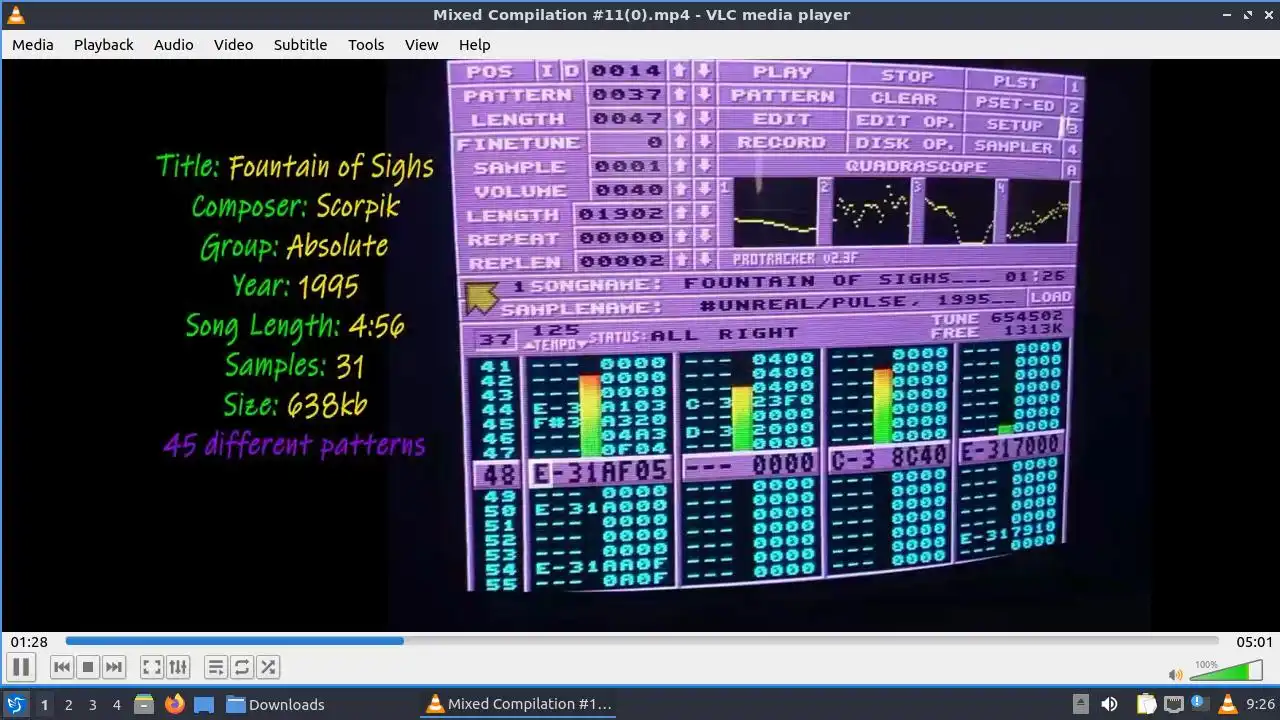Launch Firefox from the taskbar
The image size is (1280, 720).
click(x=174, y=704)
